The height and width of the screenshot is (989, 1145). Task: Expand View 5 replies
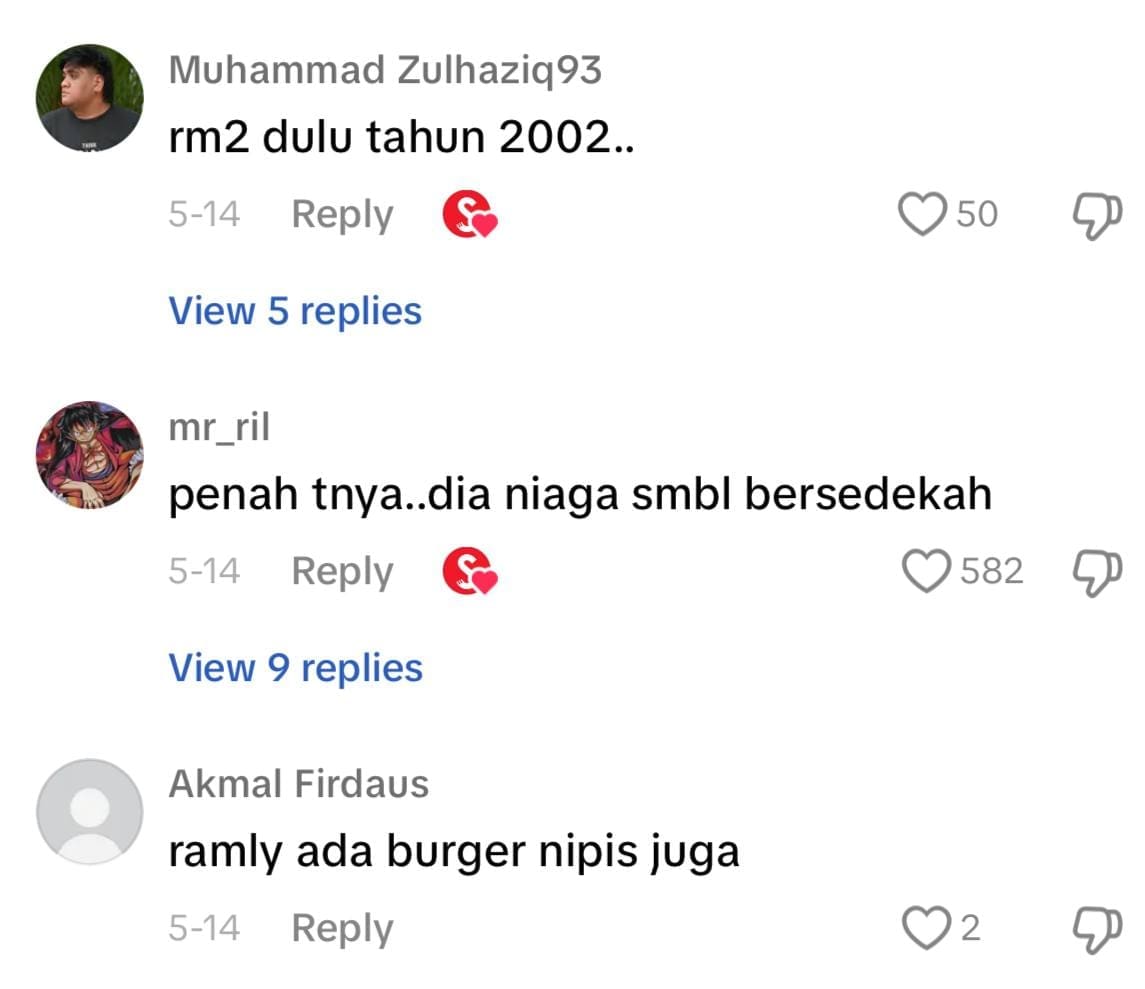(x=295, y=311)
